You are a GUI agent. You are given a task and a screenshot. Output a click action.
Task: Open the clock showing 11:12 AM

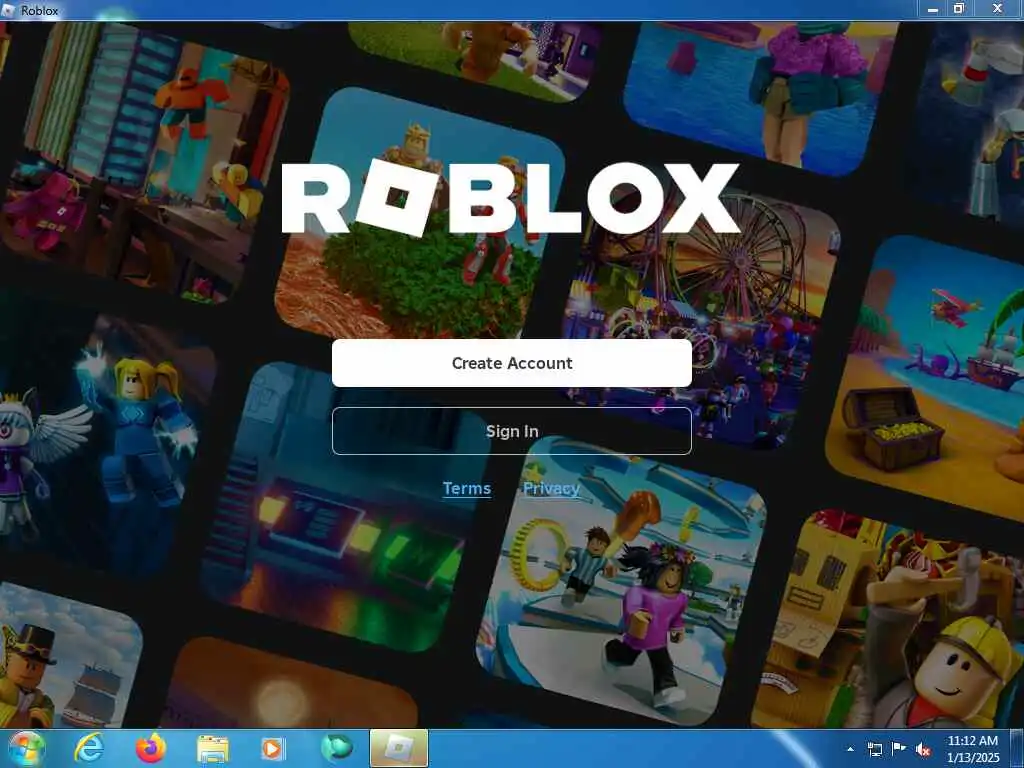coord(972,749)
